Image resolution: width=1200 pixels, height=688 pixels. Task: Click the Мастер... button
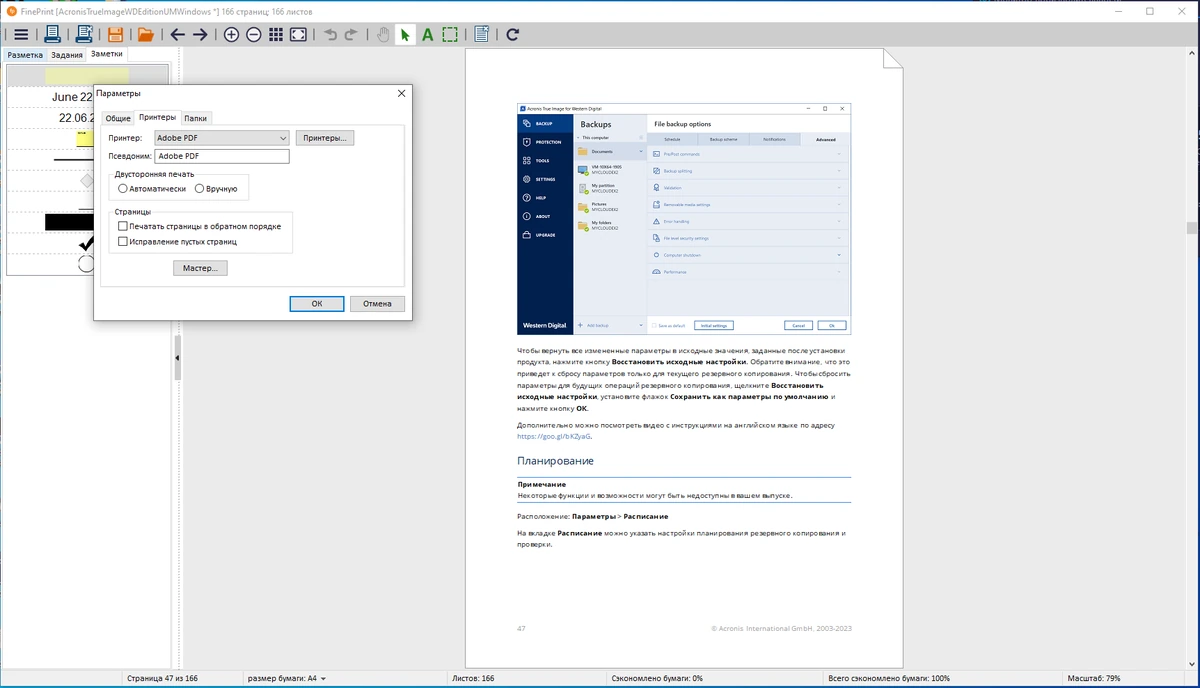tap(200, 268)
